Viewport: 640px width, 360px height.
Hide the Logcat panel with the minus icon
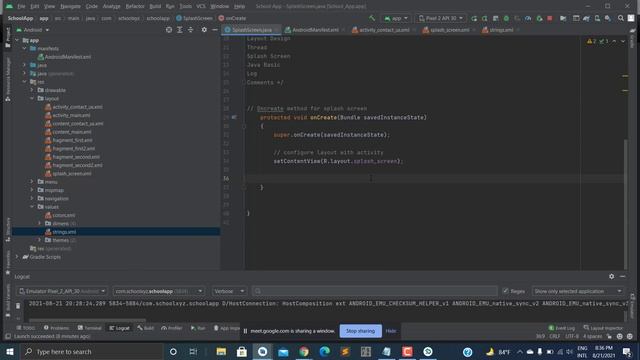point(622,276)
